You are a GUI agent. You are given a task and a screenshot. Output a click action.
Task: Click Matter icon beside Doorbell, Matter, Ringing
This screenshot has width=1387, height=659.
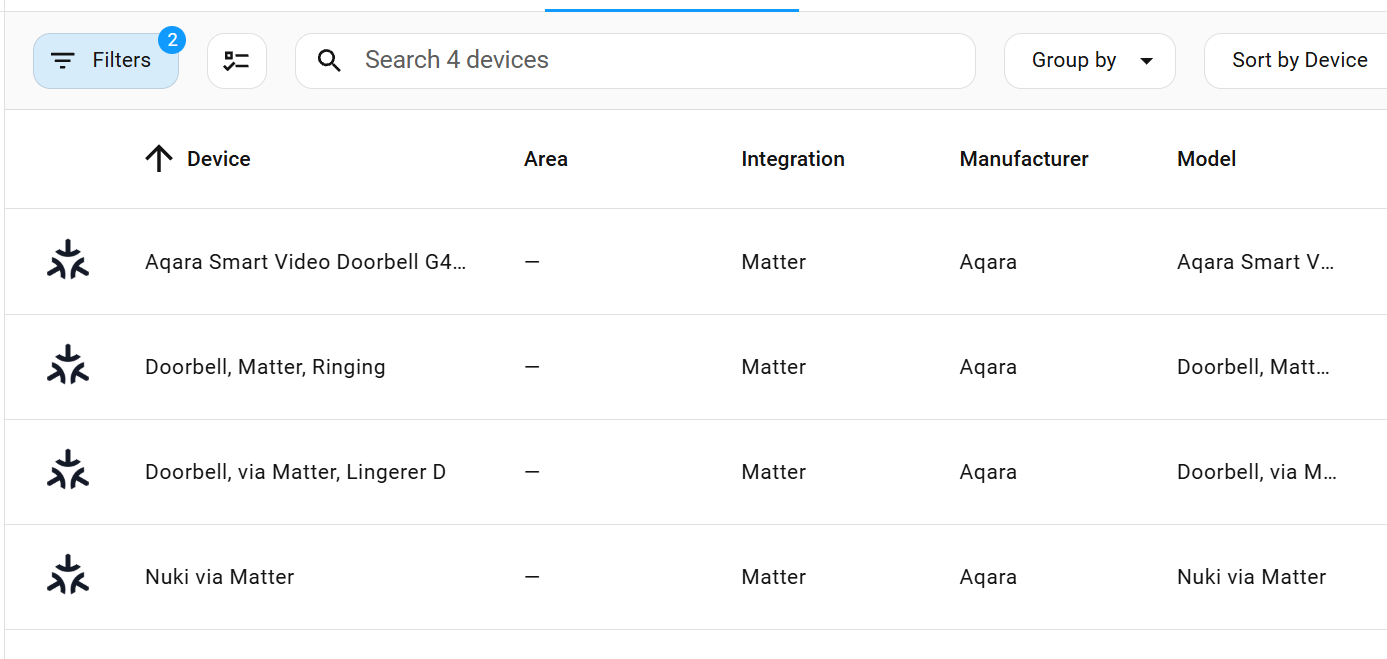(68, 365)
